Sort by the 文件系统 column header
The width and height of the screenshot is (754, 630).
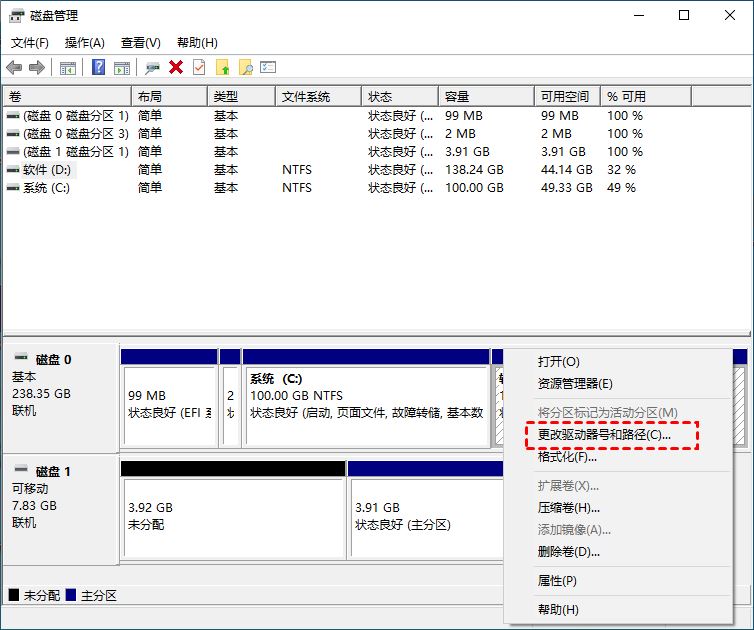[306, 97]
